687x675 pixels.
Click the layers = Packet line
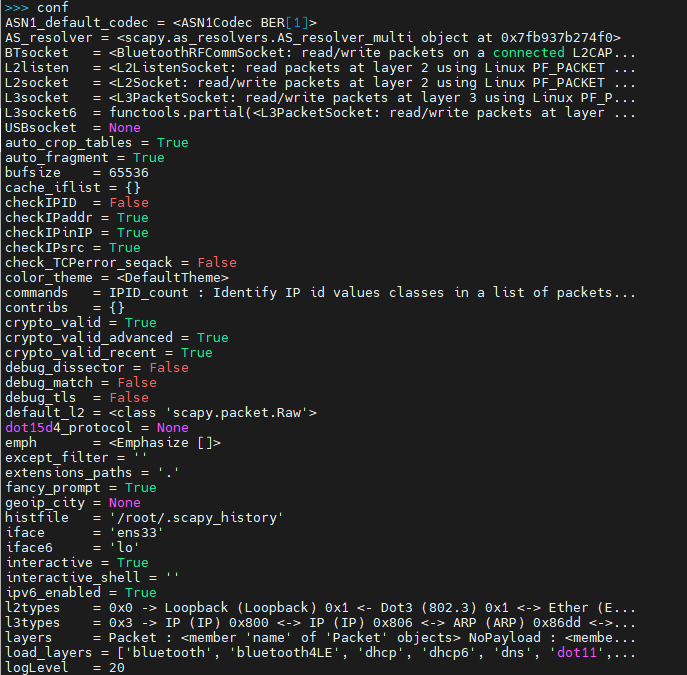320,638
